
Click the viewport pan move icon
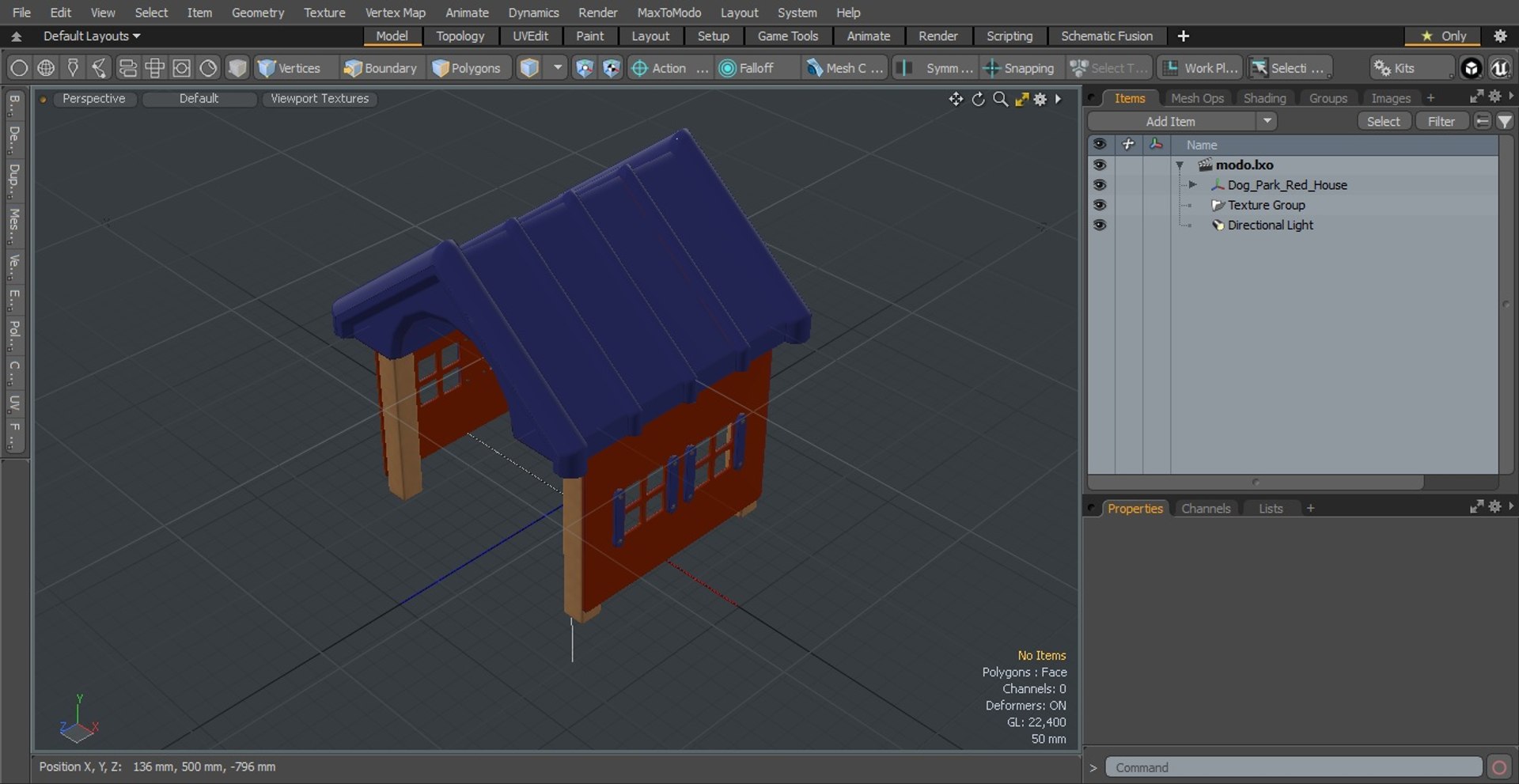tap(956, 99)
